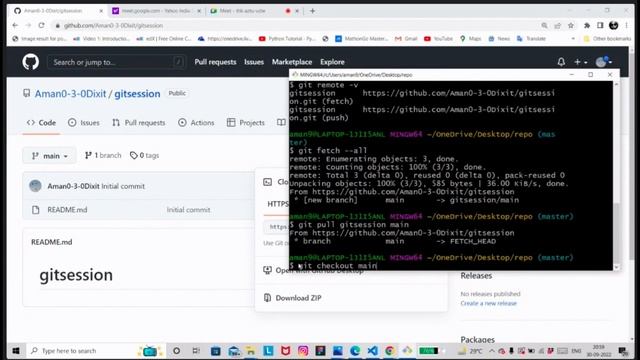Select the Issues repository tab
This screenshot has width=640, height=360.
click(x=84, y=122)
